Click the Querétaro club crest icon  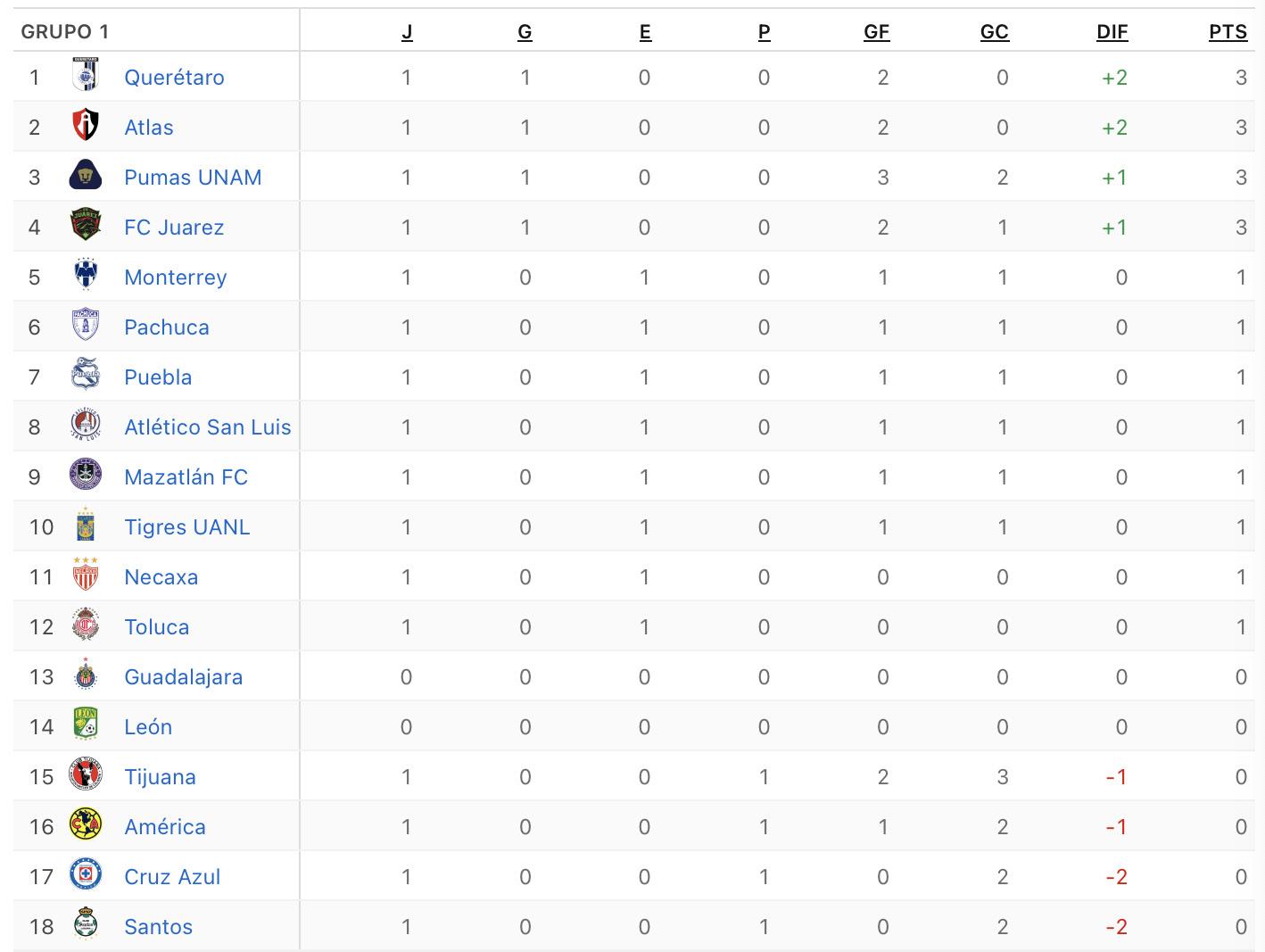[x=86, y=77]
